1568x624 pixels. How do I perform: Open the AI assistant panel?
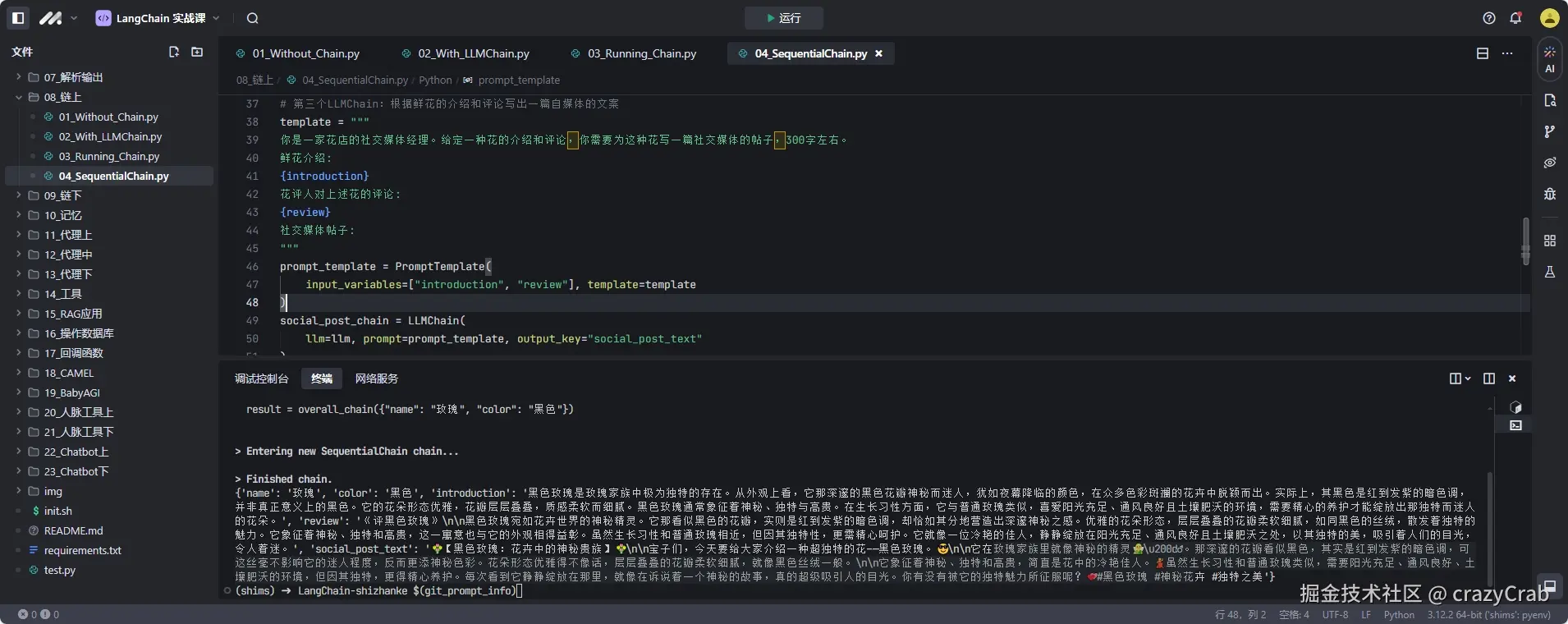(1549, 60)
